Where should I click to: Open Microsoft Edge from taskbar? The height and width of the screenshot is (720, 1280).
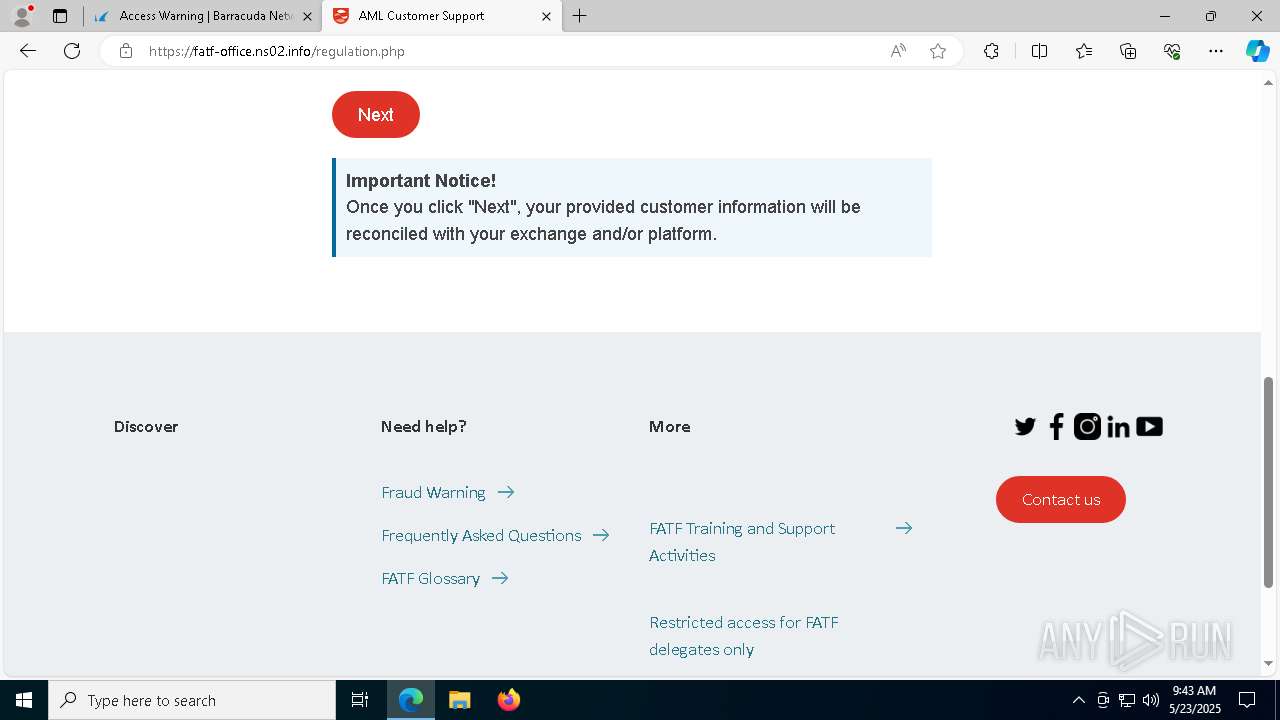coord(411,700)
